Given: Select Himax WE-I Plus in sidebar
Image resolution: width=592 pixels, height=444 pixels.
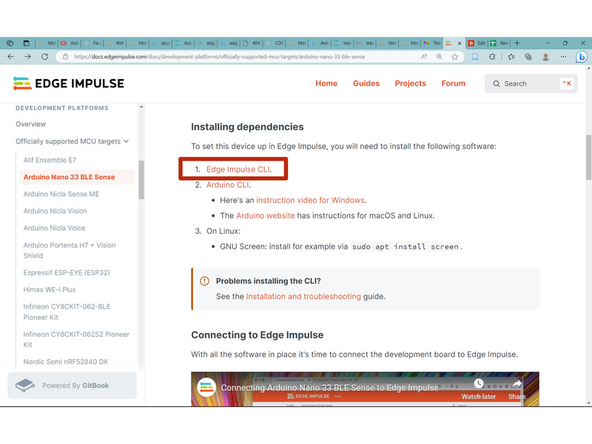Looking at the screenshot, I should pyautogui.click(x=49, y=290).
